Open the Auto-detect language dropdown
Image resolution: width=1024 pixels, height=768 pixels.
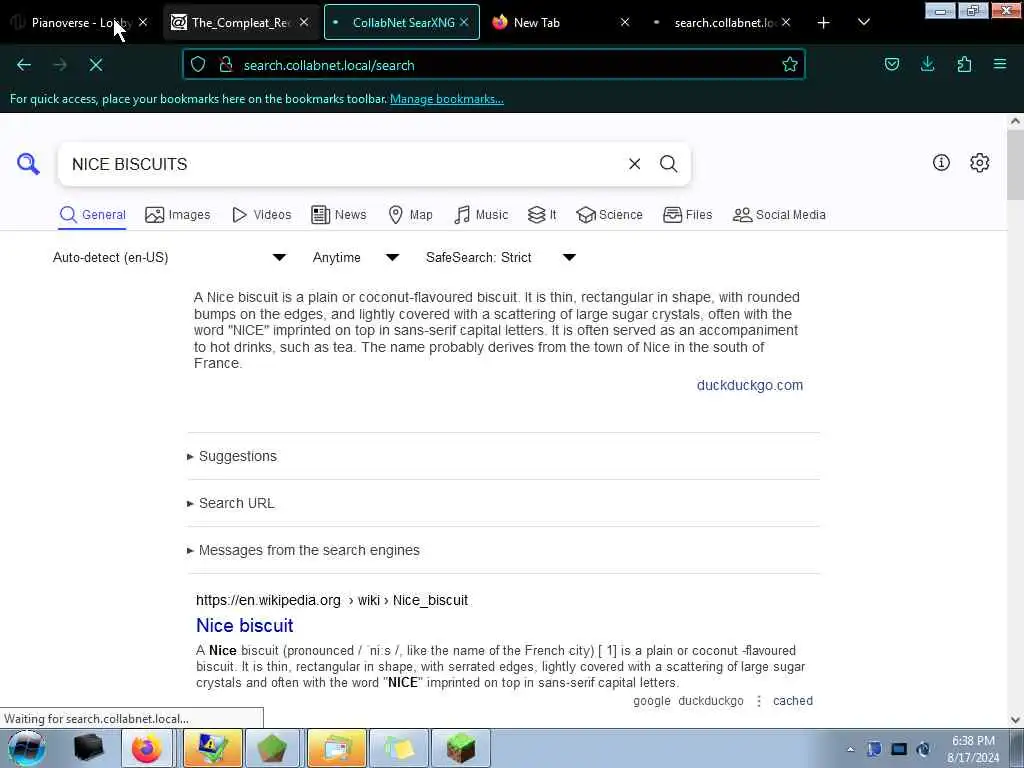click(x=169, y=257)
